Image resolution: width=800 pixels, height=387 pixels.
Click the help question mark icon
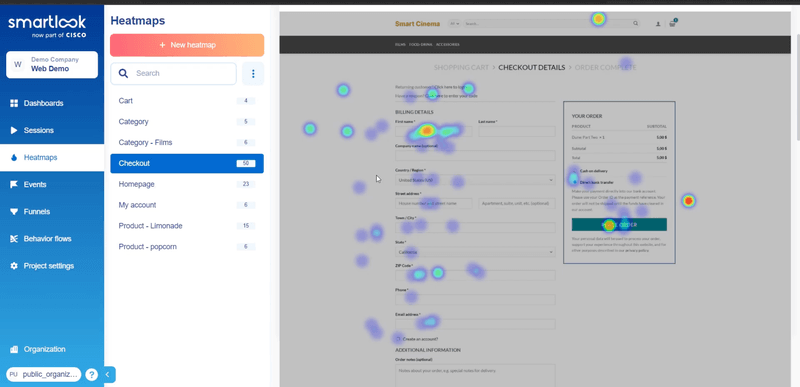tap(91, 375)
